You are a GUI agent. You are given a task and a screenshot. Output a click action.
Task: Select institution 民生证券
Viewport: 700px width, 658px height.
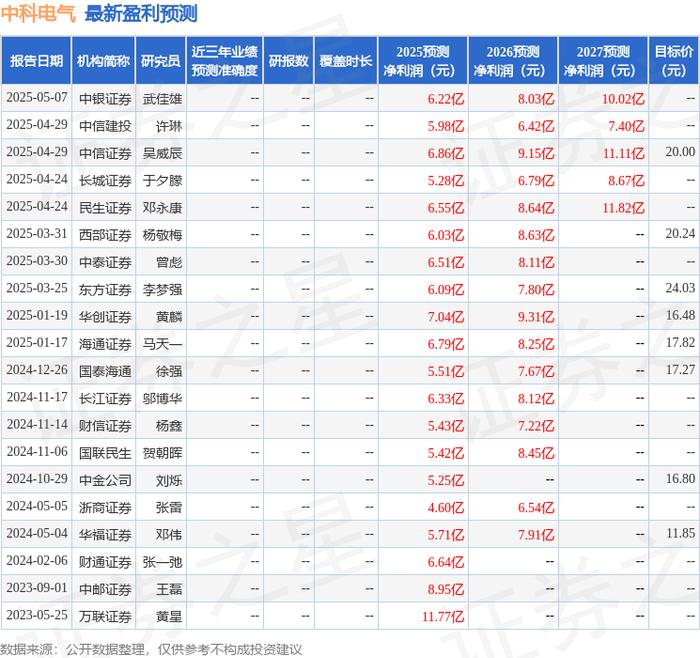pos(105,208)
